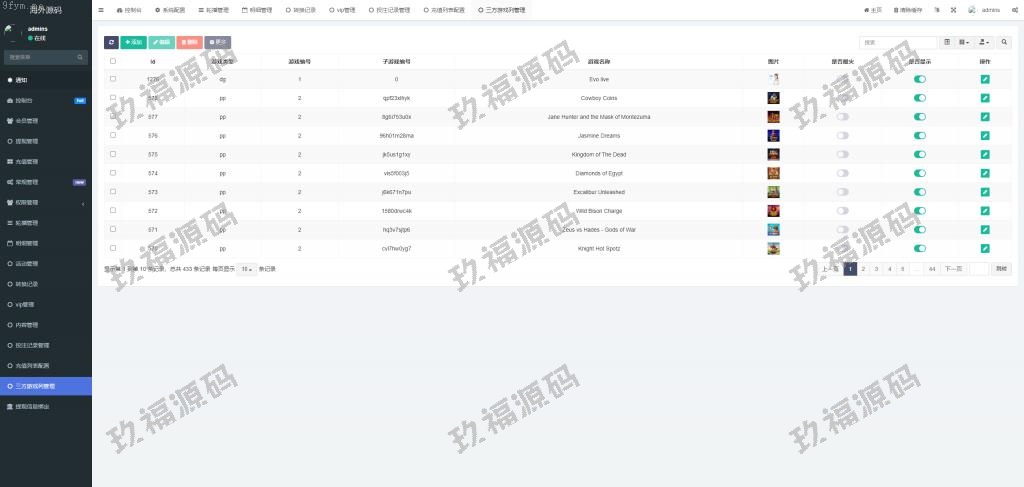Open 会员管理 in the left sidebar
This screenshot has height=487, width=1024.
[x=26, y=121]
